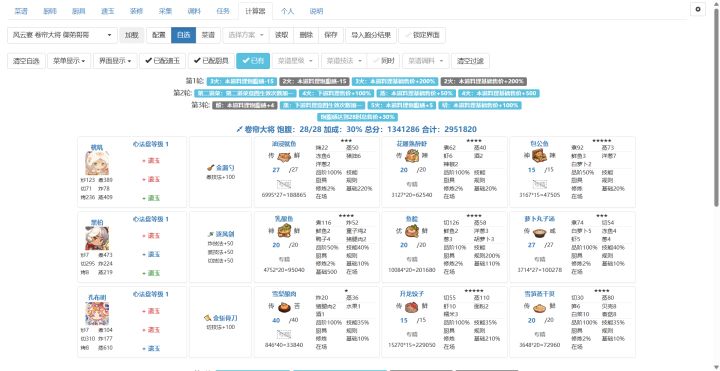720x371 pixels.
Task: Click chef portrait above the 蒸610 stat
Action: [97, 314]
